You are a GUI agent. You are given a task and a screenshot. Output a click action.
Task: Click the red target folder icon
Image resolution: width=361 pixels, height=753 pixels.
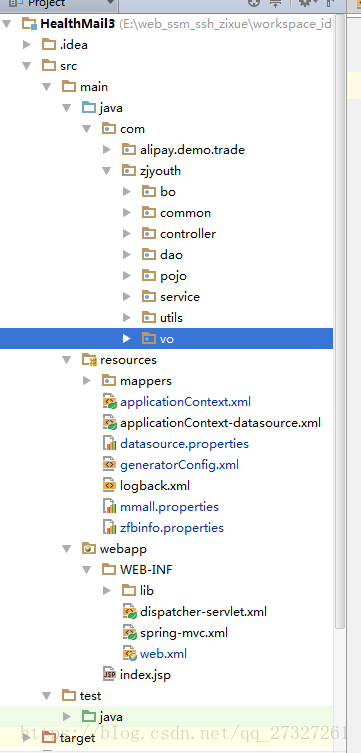[49, 738]
